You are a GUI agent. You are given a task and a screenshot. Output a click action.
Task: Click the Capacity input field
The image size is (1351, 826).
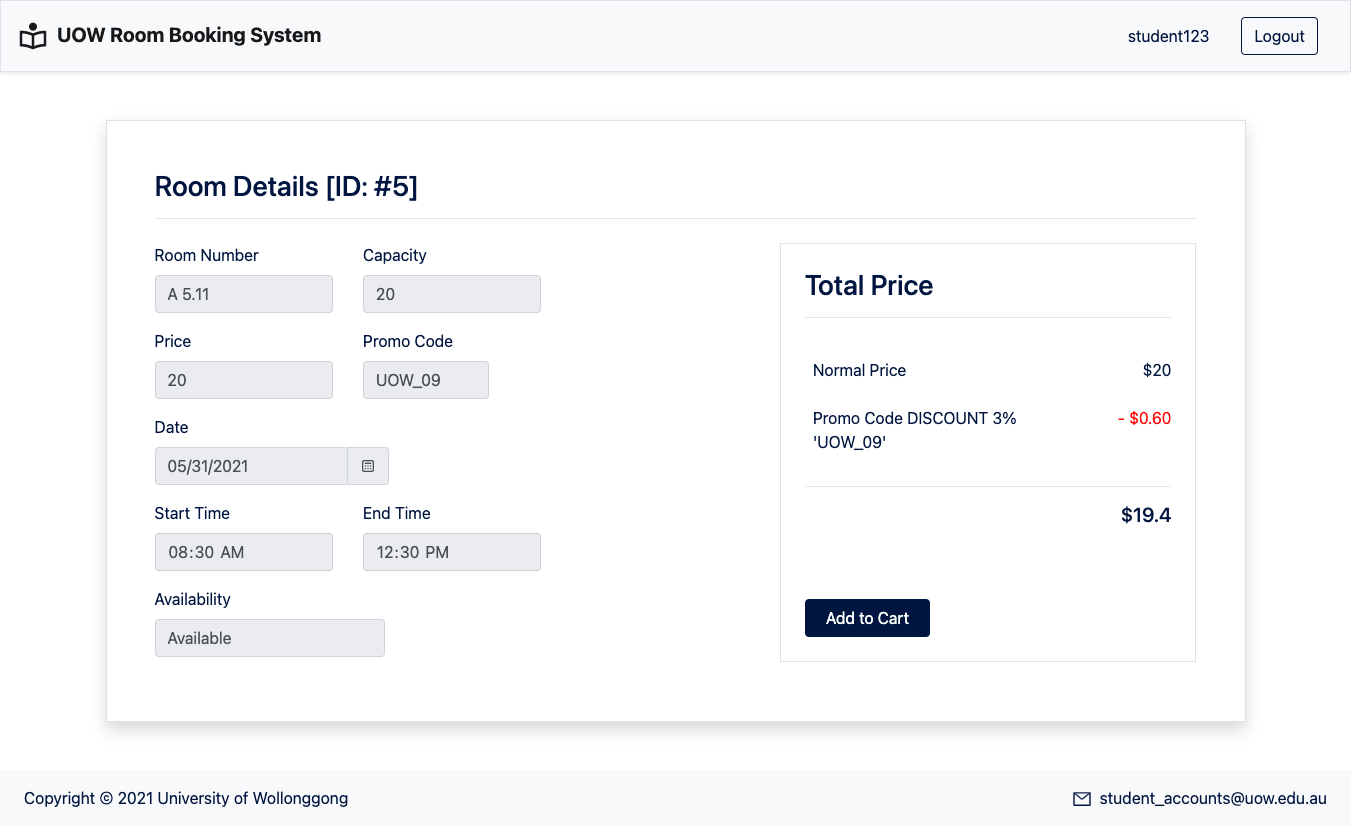click(452, 294)
